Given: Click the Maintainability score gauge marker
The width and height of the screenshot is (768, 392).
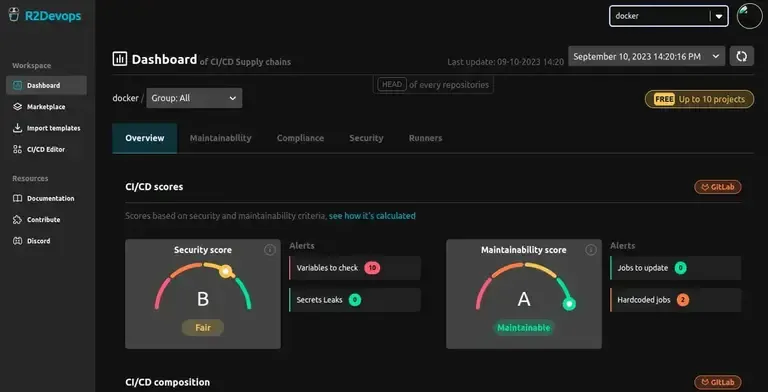Looking at the screenshot, I should 569,304.
